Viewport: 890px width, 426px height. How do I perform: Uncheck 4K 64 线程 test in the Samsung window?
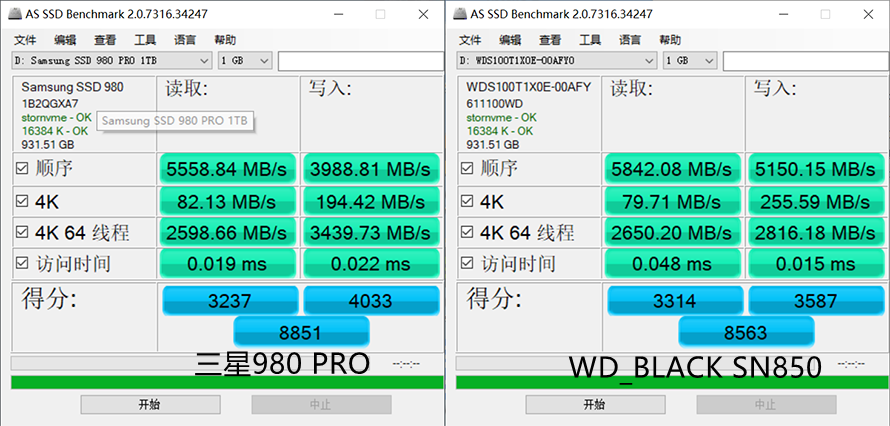[22, 232]
